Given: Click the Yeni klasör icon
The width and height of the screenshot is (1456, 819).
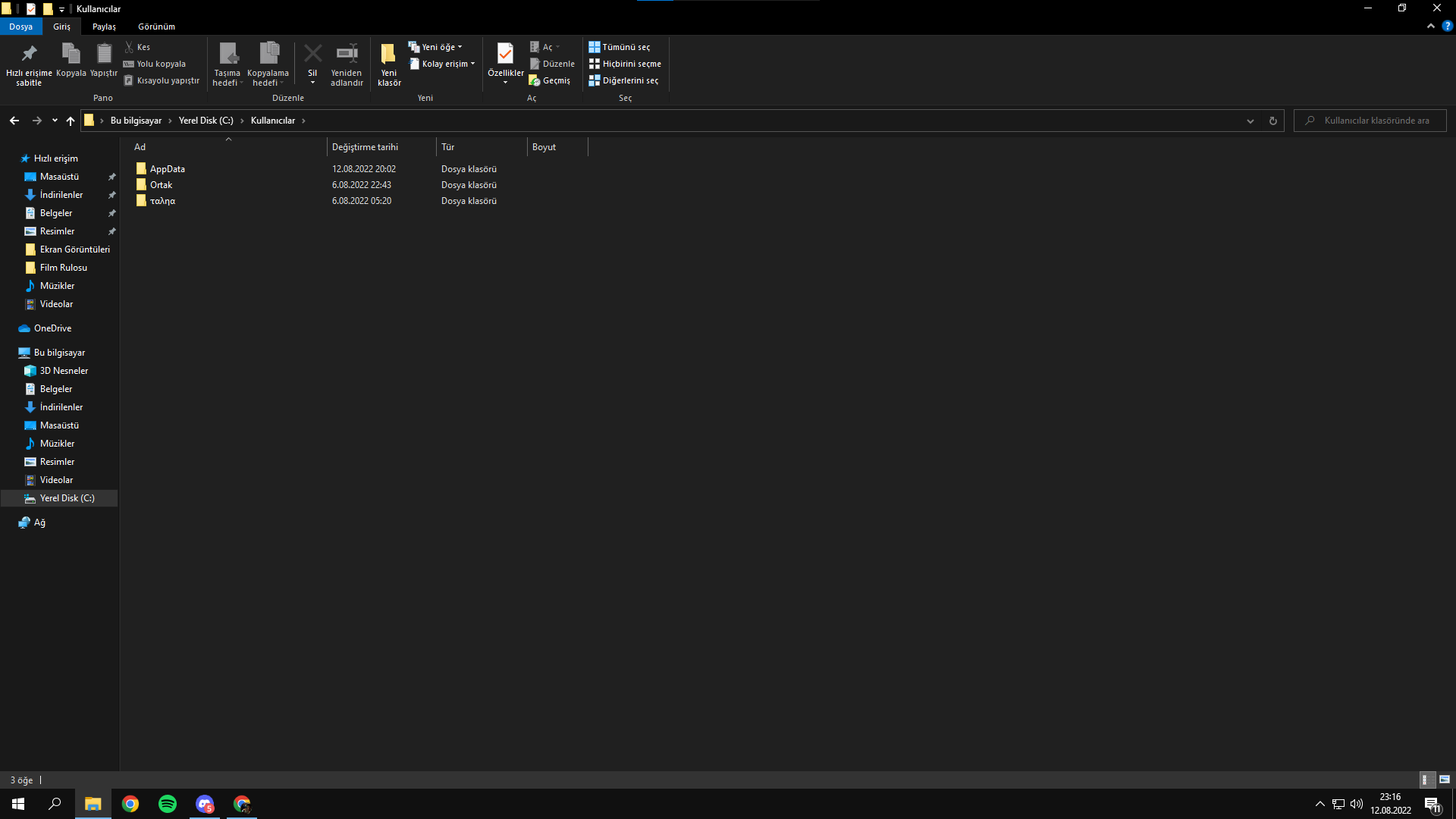Looking at the screenshot, I should point(388,54).
